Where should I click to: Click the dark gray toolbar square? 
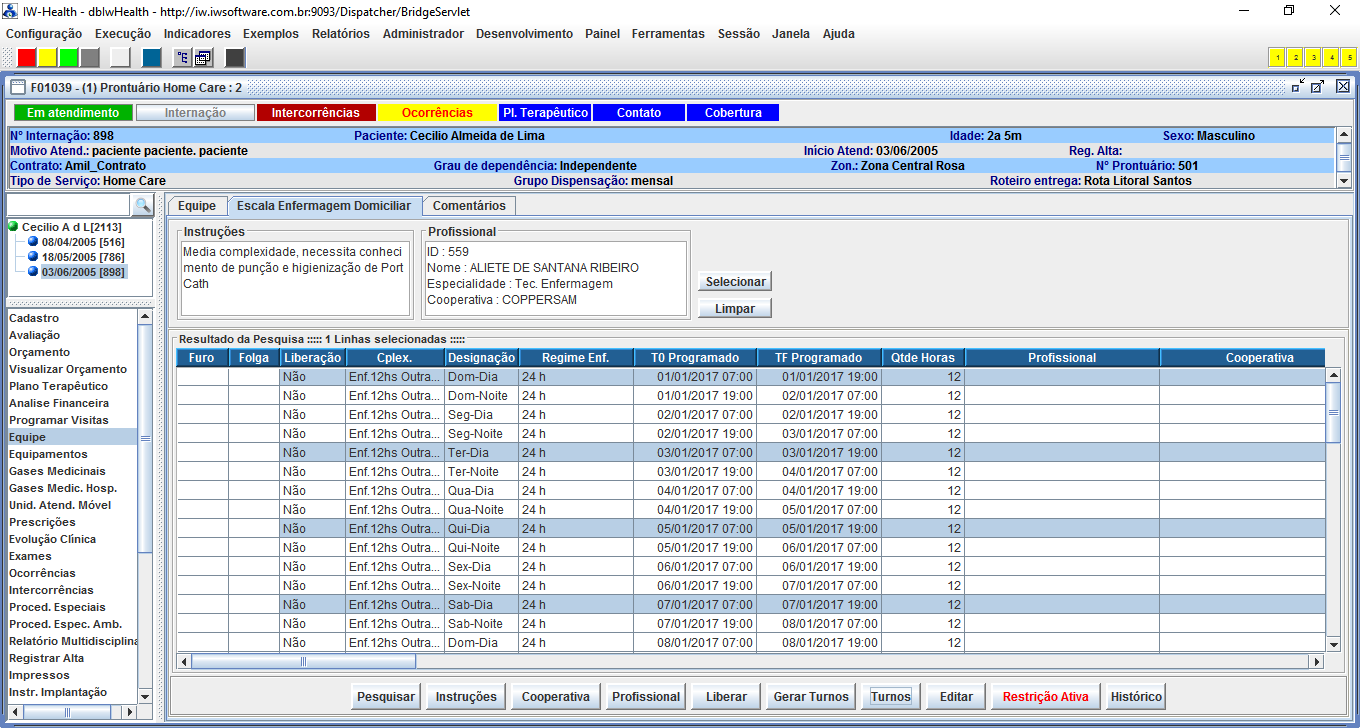tap(235, 57)
